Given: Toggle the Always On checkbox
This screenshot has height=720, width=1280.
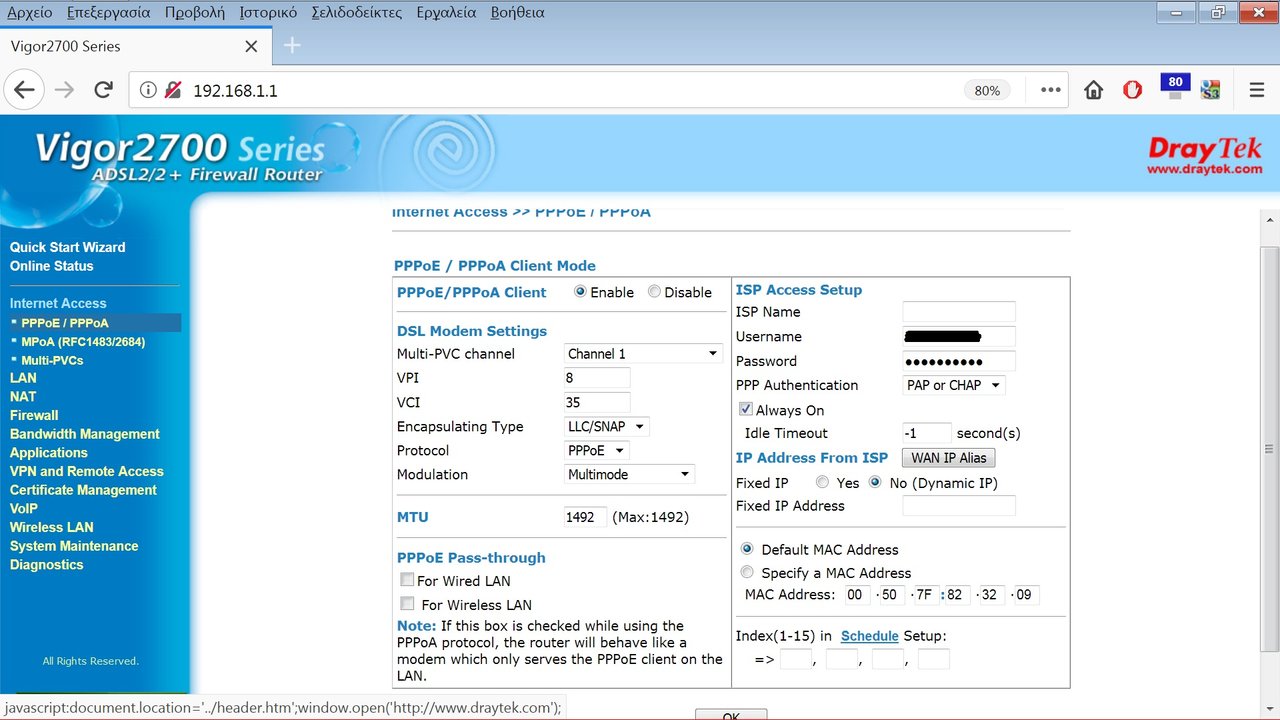Looking at the screenshot, I should tap(745, 409).
